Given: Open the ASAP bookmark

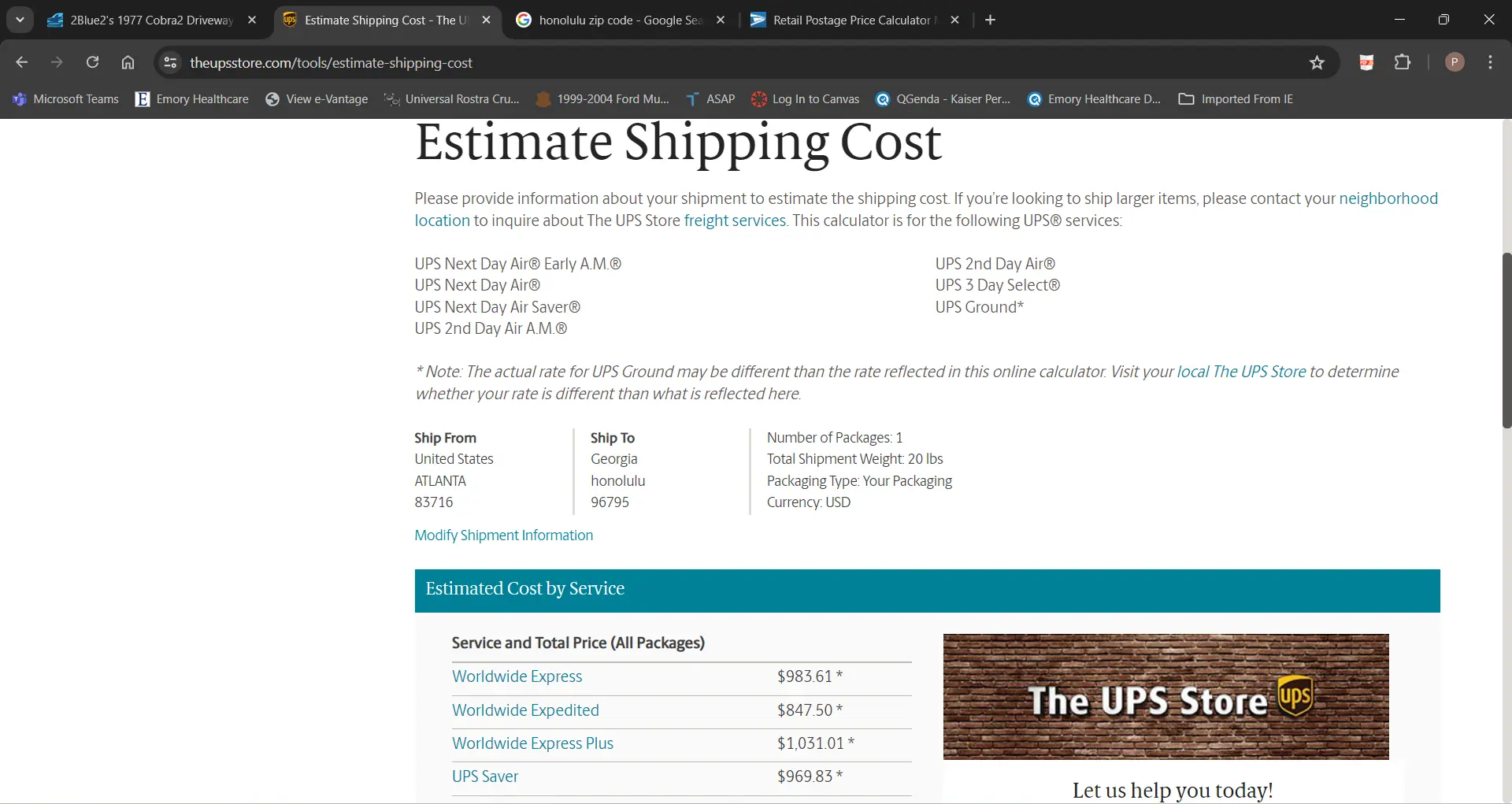Looking at the screenshot, I should coord(710,99).
